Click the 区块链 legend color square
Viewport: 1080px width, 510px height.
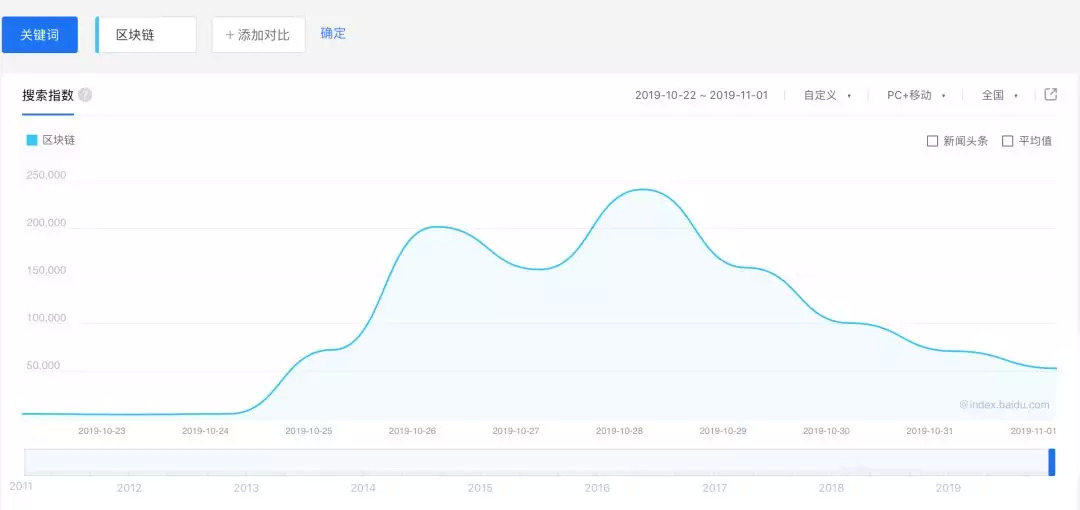32,140
